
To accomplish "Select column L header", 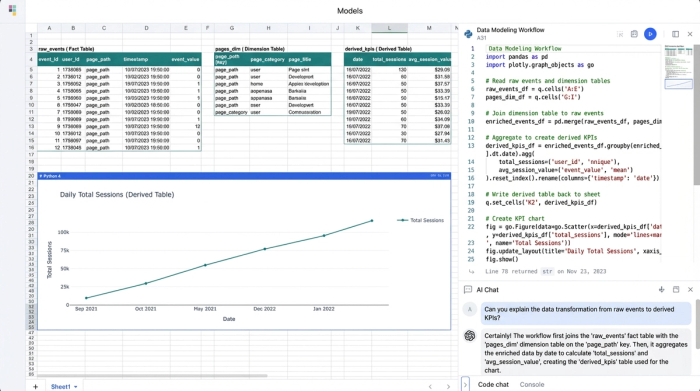I will [389, 28].
